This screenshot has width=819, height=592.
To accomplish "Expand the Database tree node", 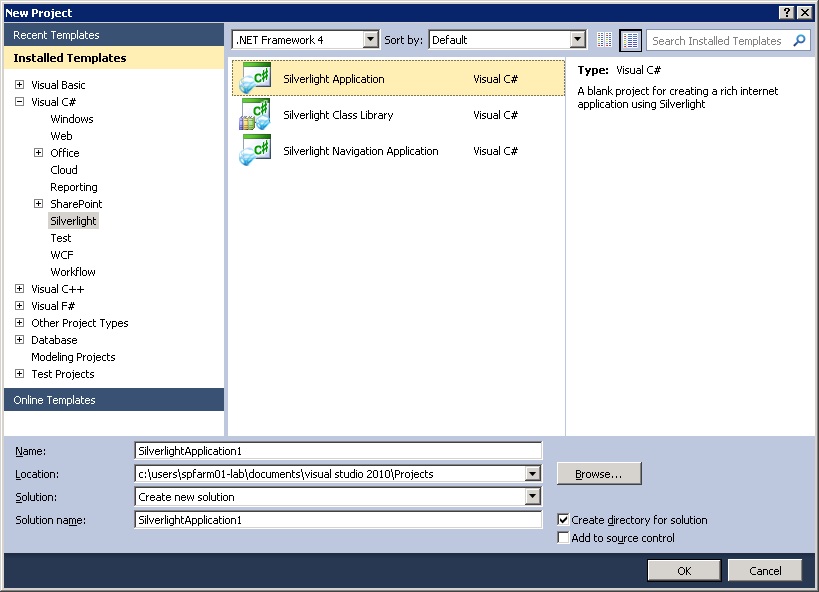I will pos(19,340).
